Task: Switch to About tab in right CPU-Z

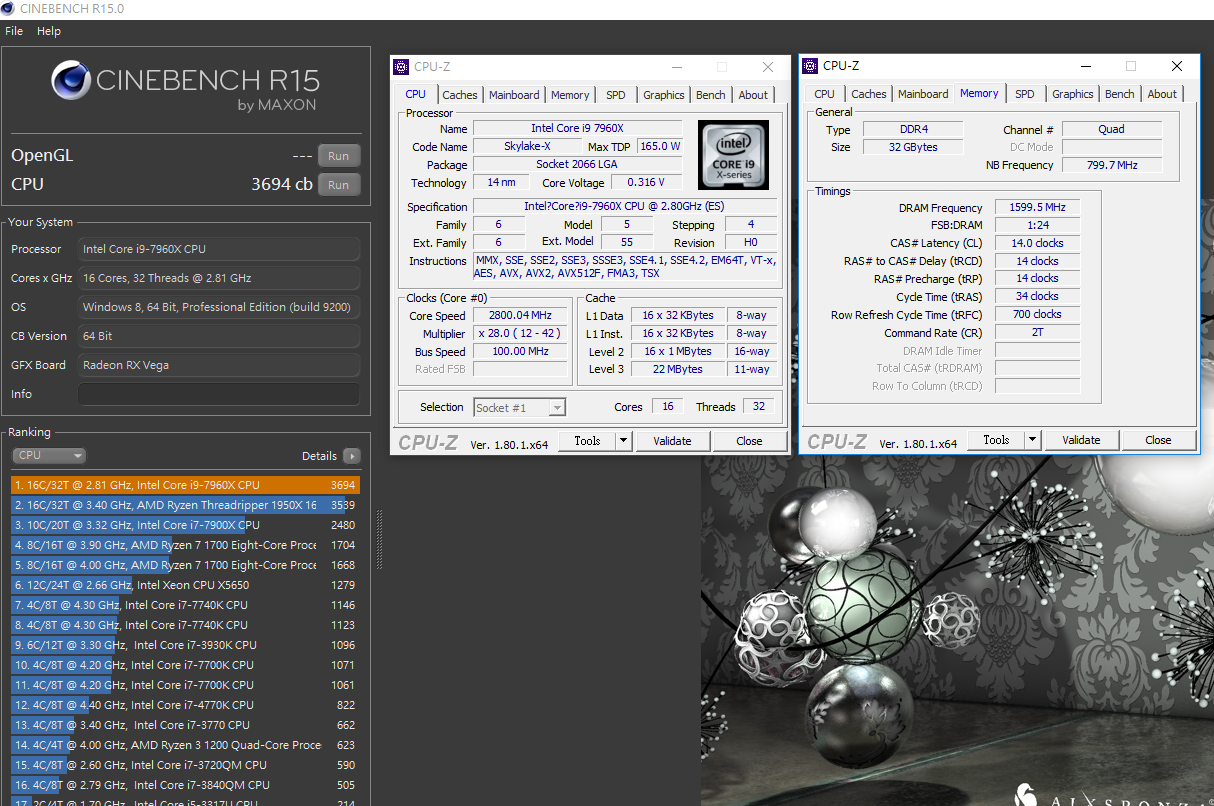Action: pos(1162,94)
